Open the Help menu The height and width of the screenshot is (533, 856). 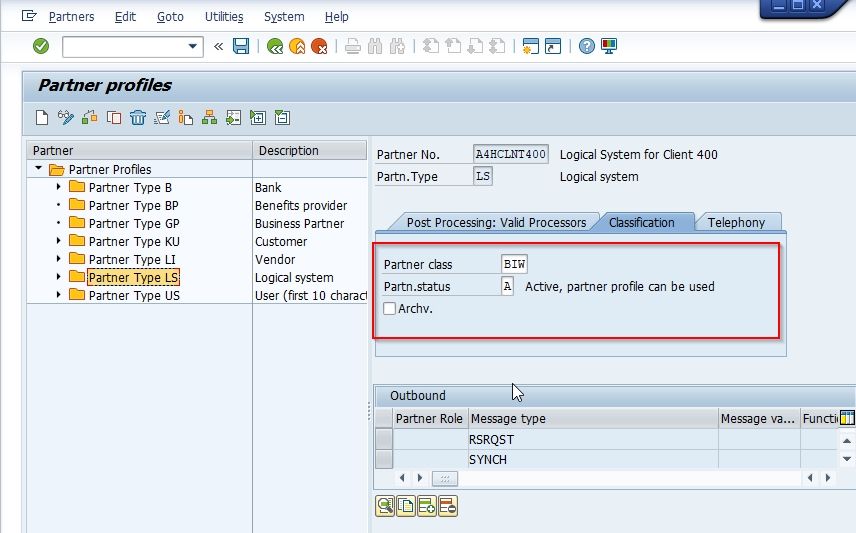click(336, 17)
